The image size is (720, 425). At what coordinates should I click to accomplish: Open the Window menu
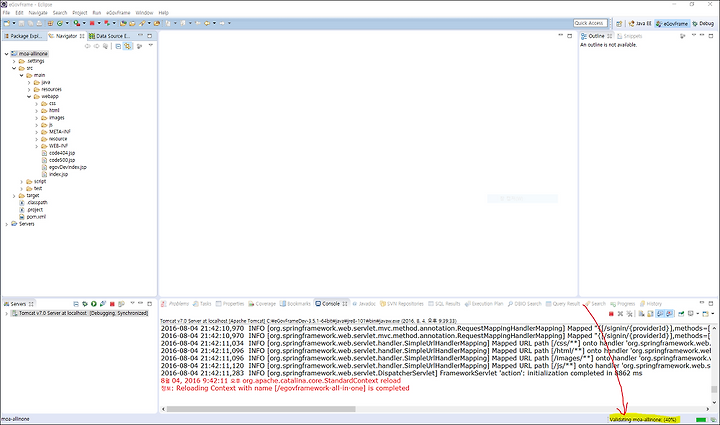pos(144,13)
